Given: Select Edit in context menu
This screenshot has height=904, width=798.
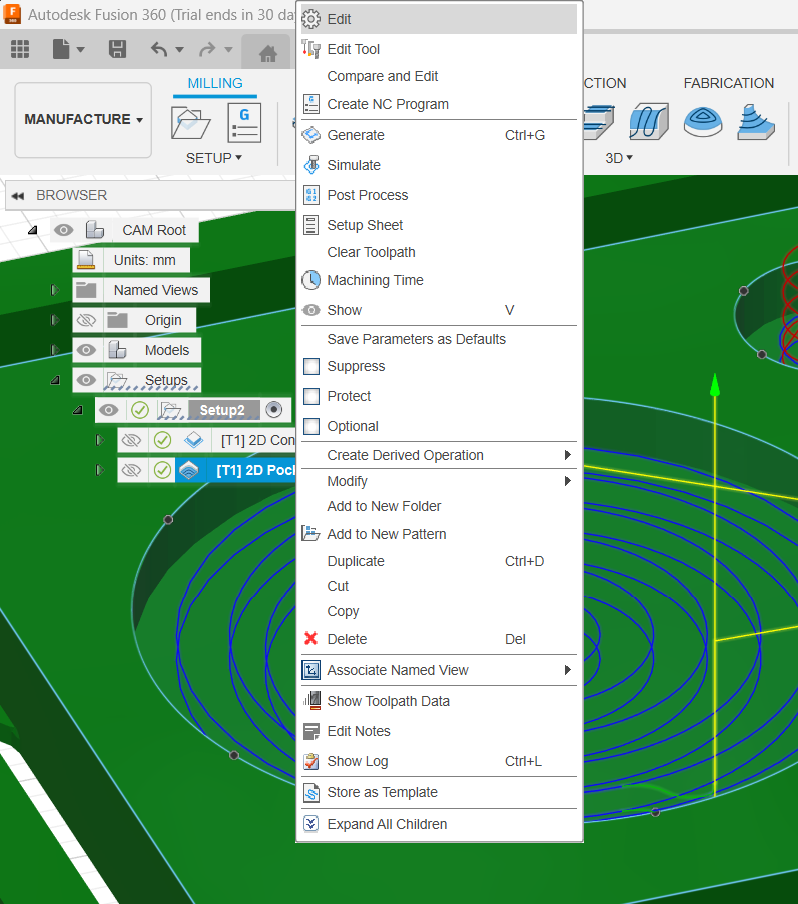Looking at the screenshot, I should point(439,19).
